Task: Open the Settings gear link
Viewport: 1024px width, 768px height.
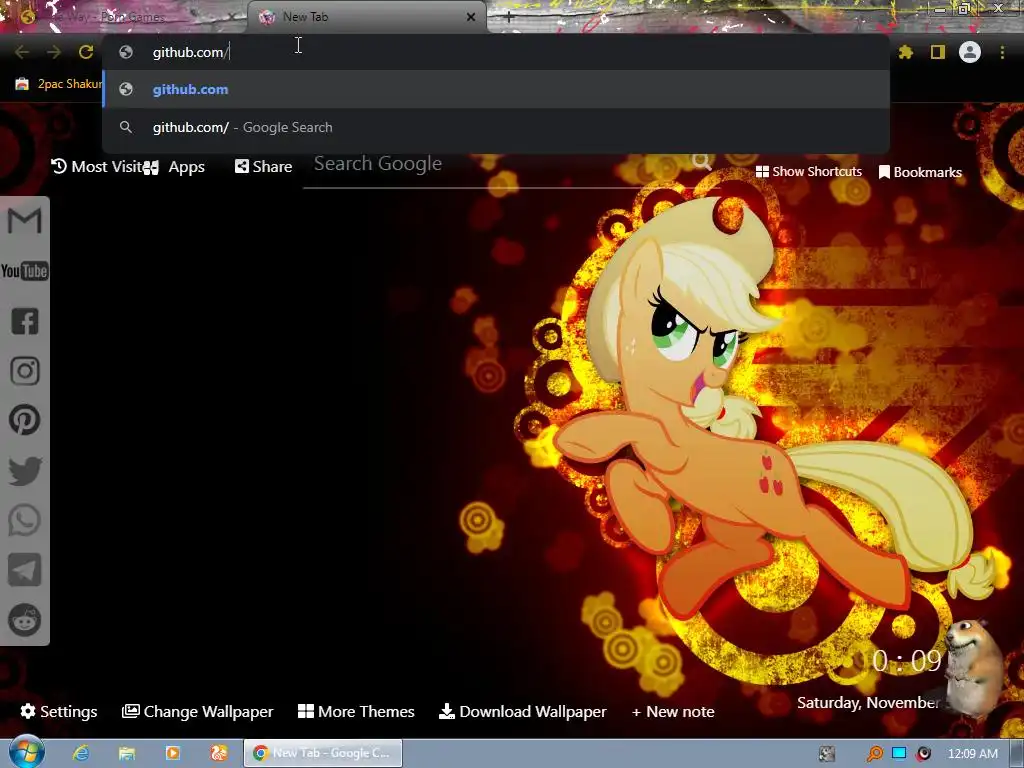Action: (59, 711)
